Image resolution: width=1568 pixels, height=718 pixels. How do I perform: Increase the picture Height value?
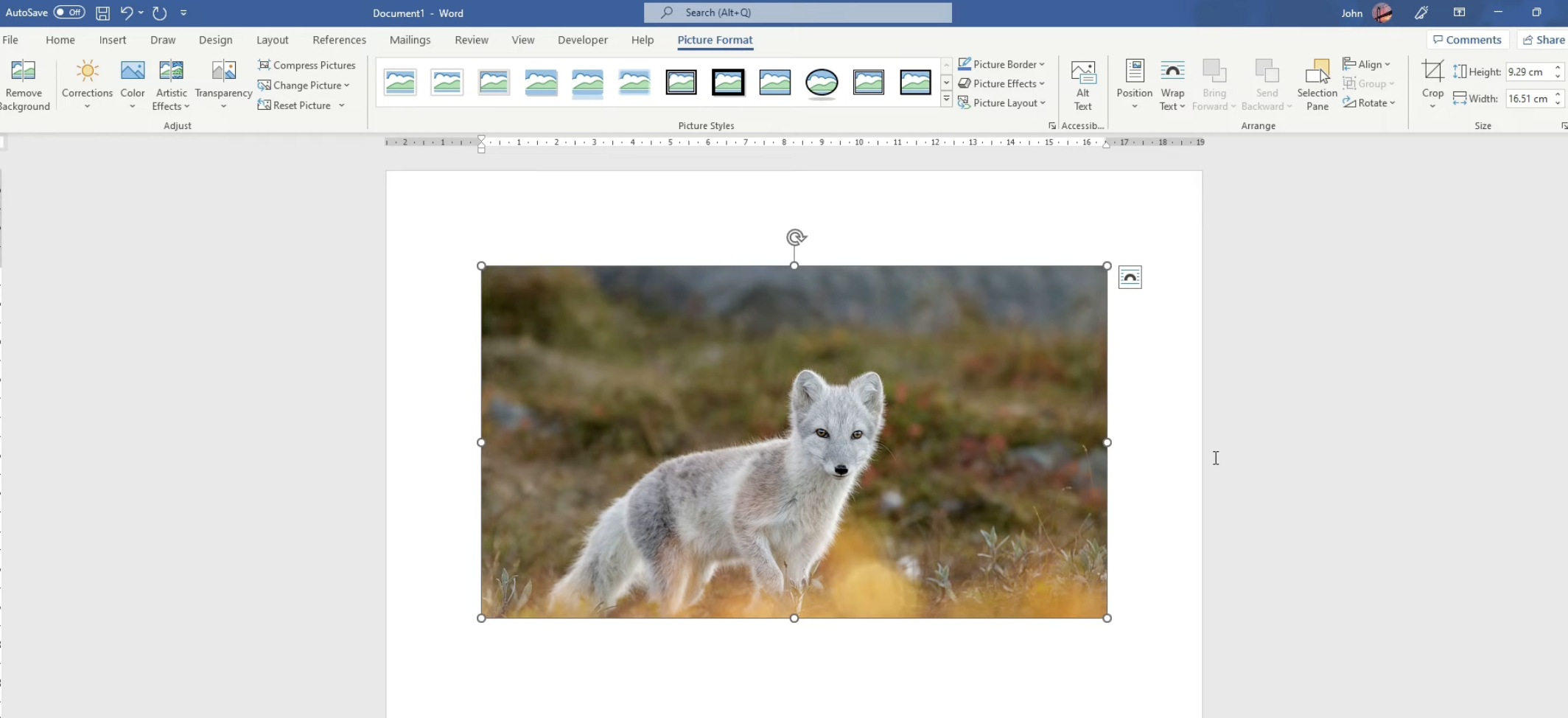(1556, 67)
